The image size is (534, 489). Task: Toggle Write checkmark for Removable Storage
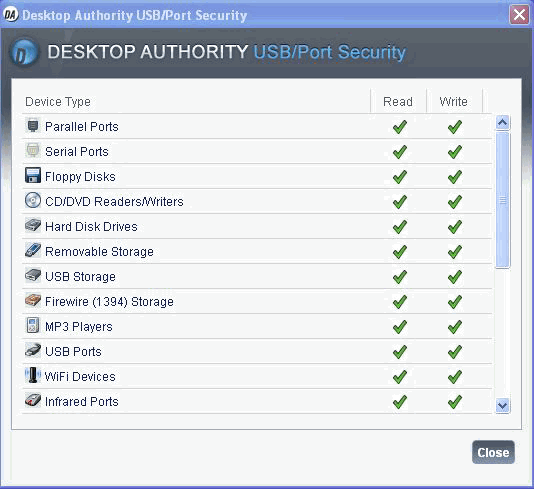point(455,252)
